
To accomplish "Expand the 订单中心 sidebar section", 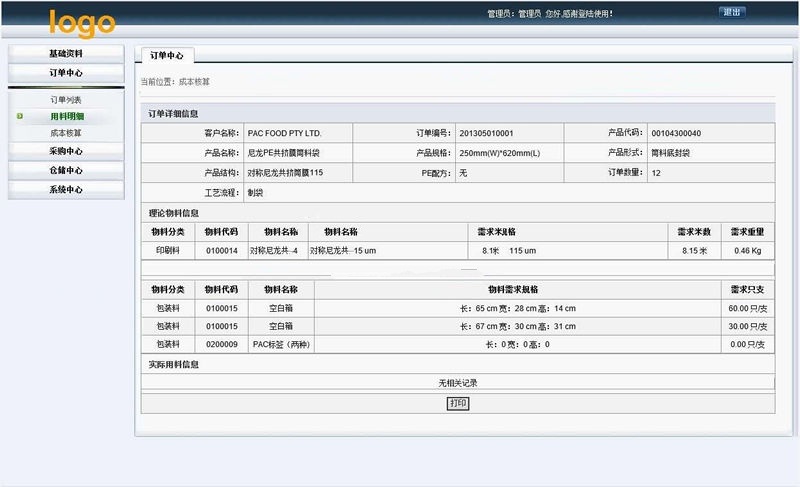I will [66, 73].
